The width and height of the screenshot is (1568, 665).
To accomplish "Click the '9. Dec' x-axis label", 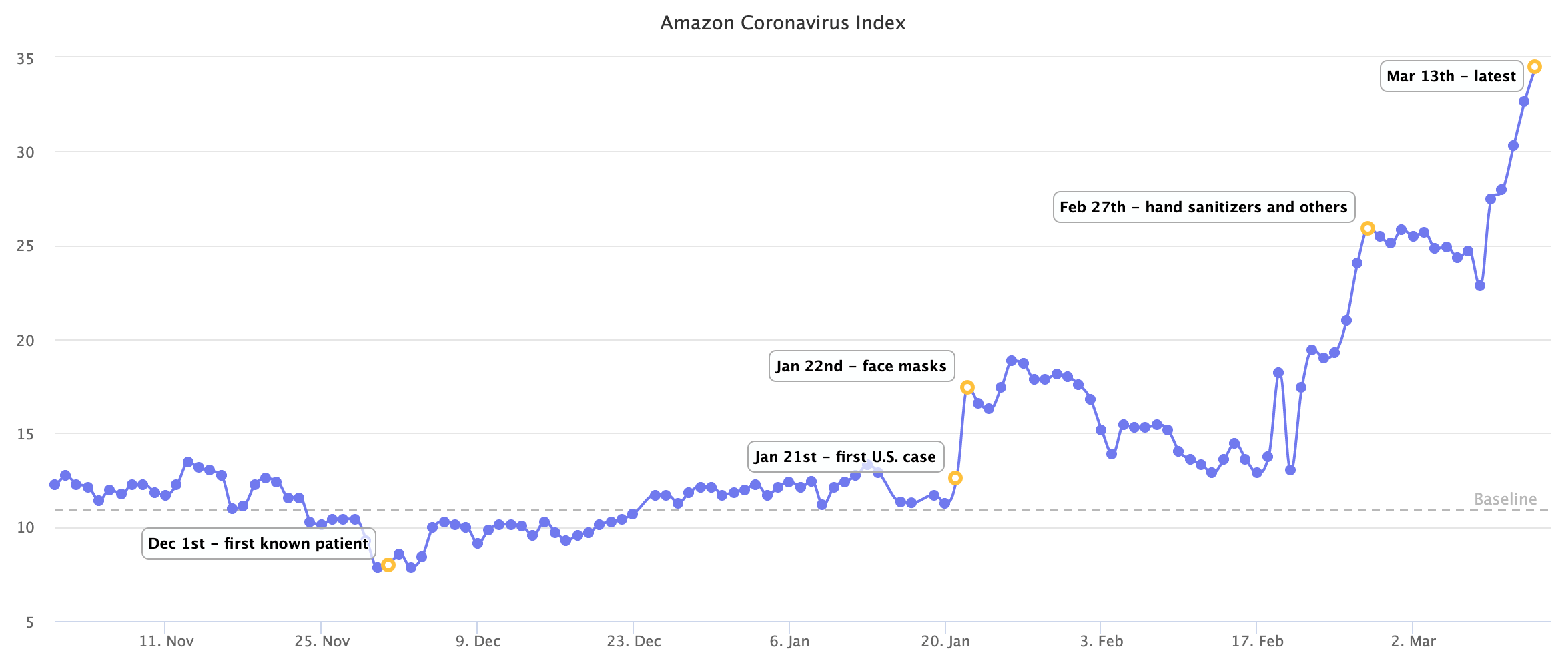I will point(478,641).
